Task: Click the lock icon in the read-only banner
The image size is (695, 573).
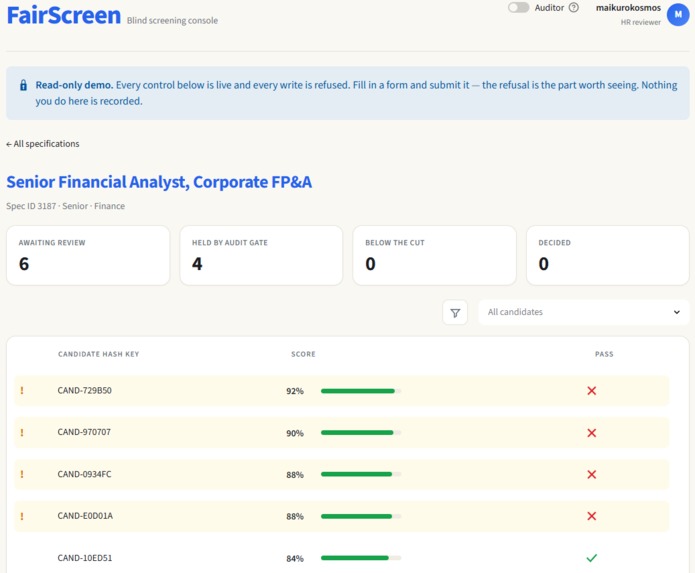Action: tap(23, 85)
